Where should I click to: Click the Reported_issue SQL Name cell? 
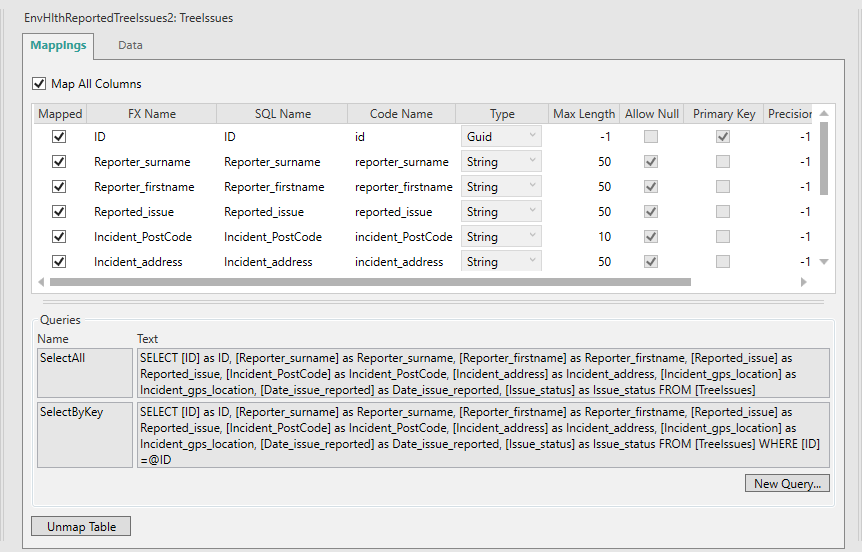[x=264, y=212]
